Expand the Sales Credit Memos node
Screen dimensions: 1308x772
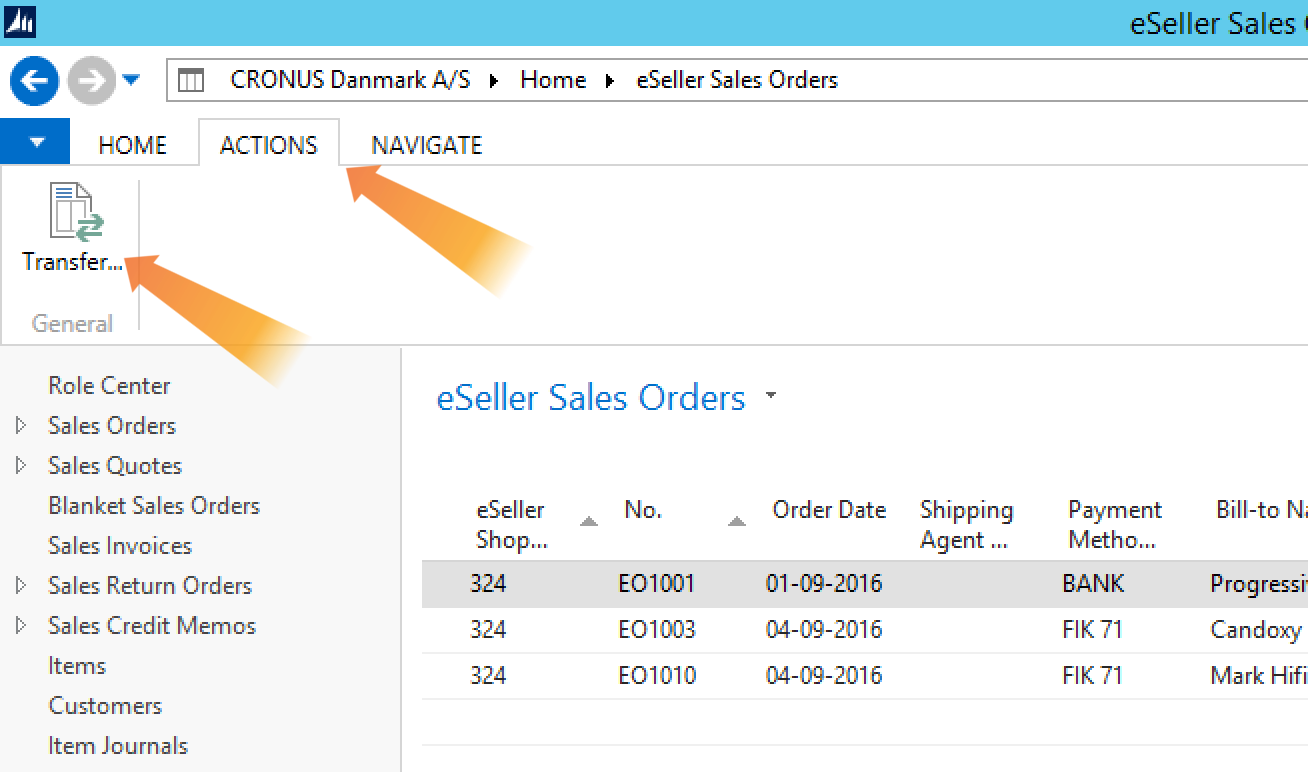point(21,626)
